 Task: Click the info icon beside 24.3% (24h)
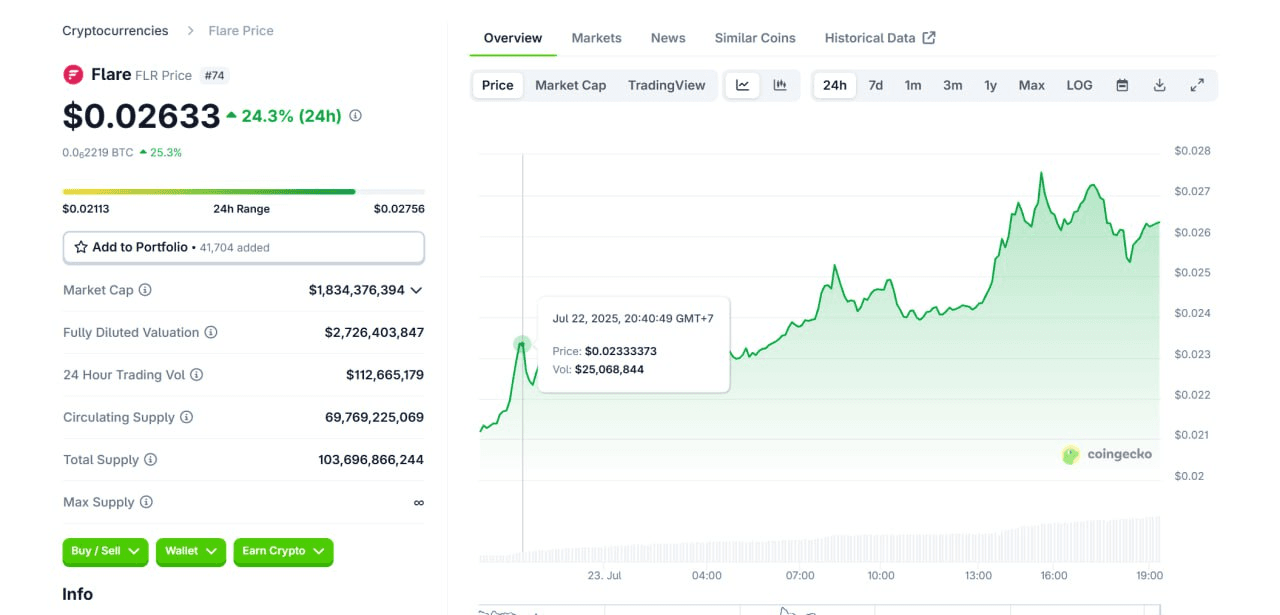(355, 116)
